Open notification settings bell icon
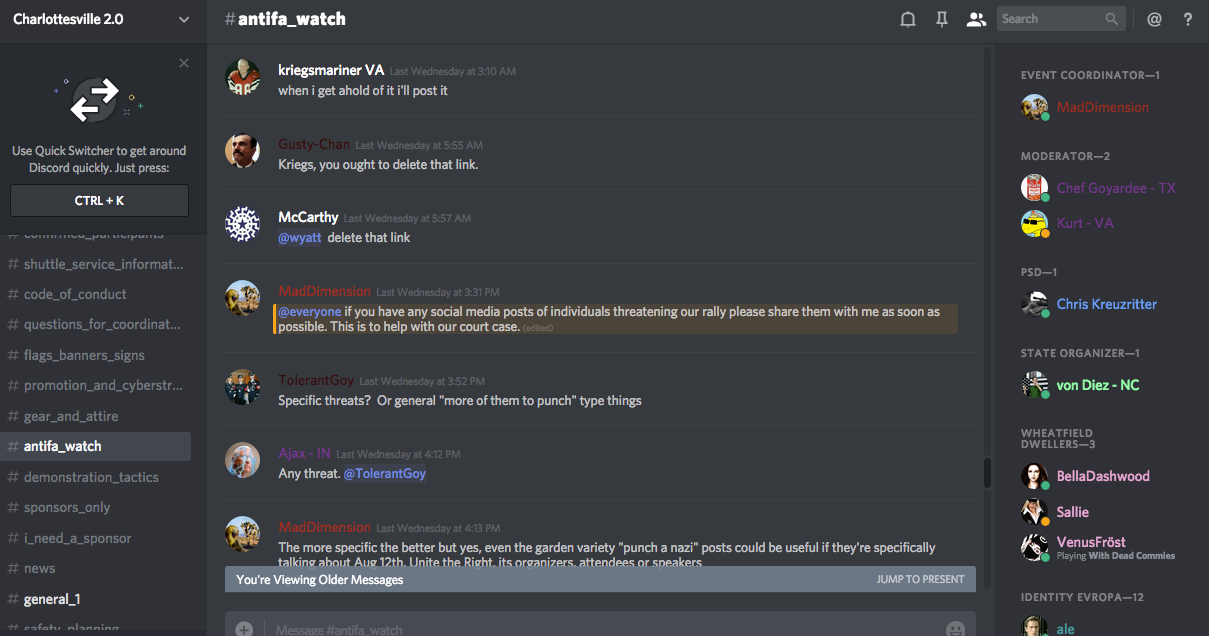 908,19
